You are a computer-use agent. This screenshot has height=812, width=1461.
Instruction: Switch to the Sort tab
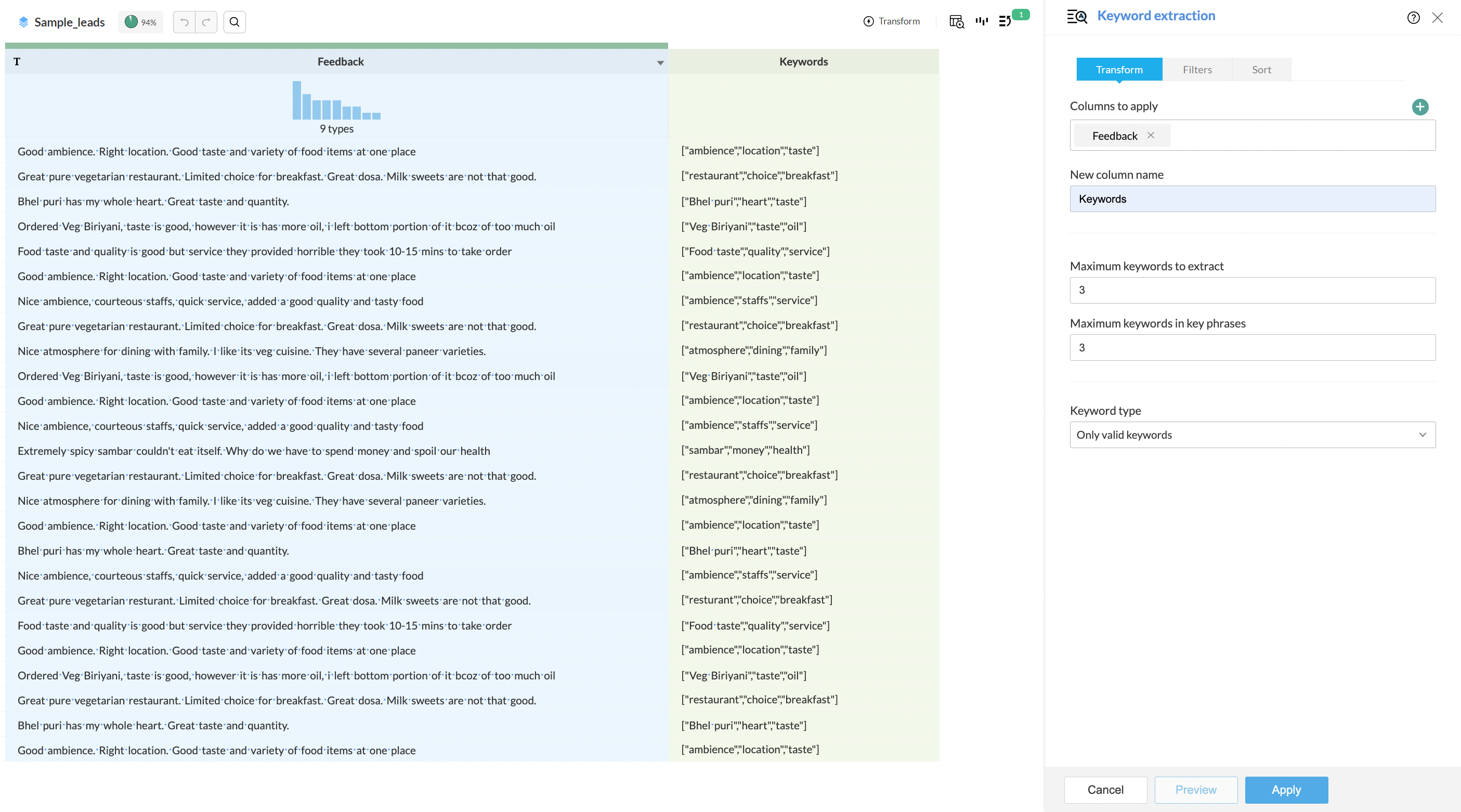pos(1261,70)
